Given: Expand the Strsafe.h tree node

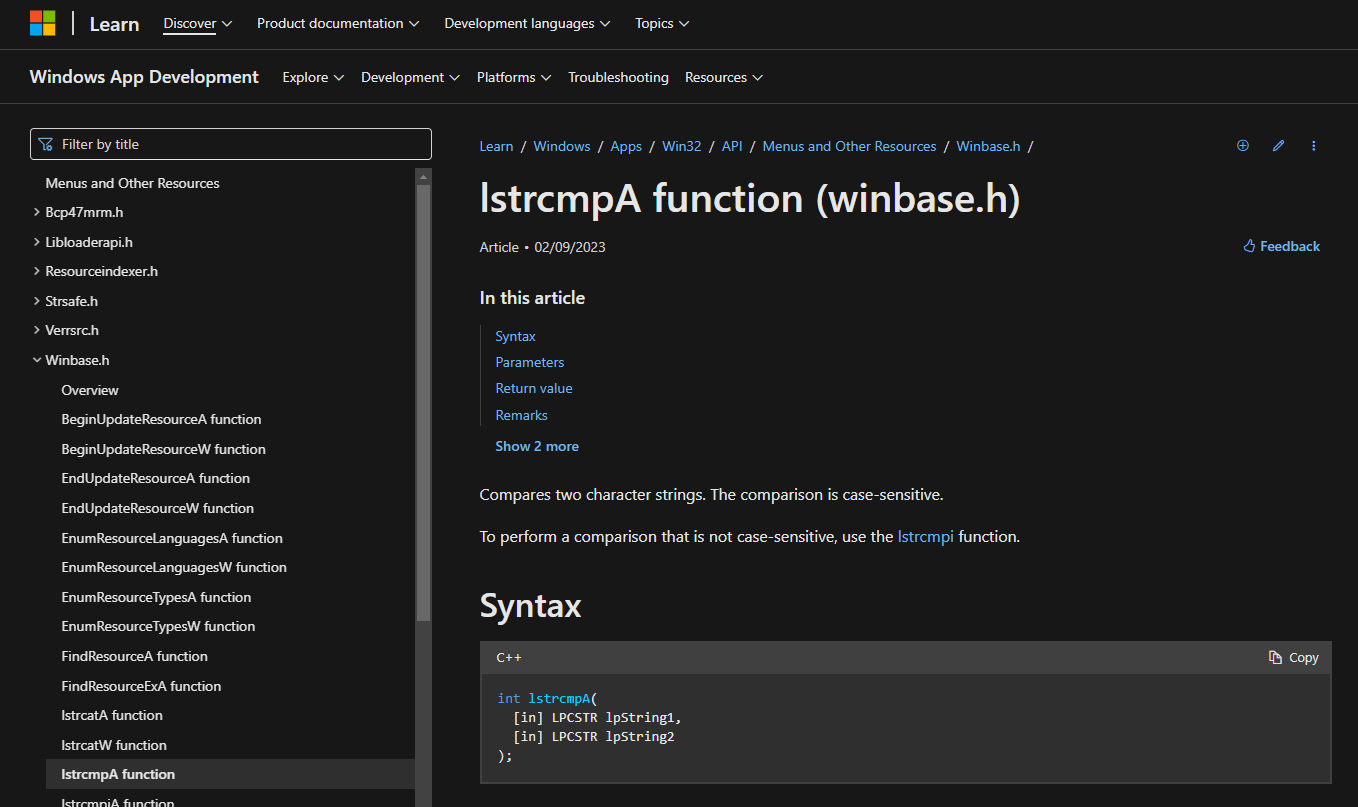Looking at the screenshot, I should pyautogui.click(x=37, y=301).
